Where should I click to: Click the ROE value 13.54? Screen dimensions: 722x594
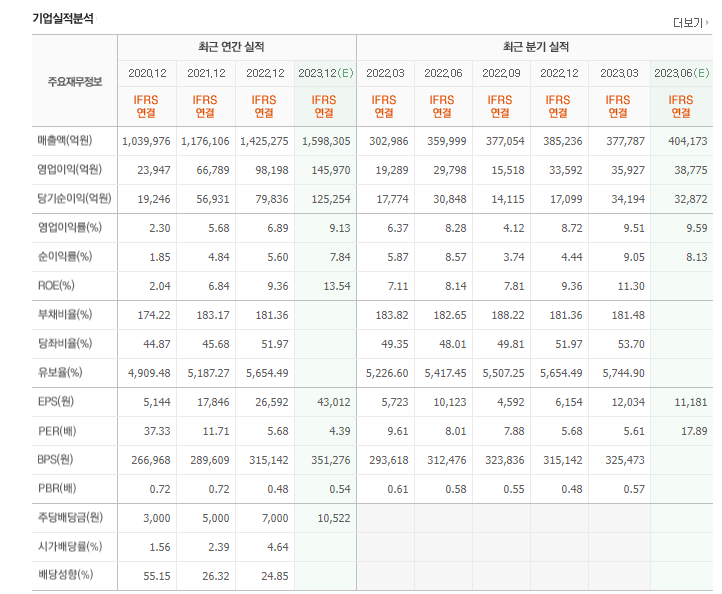coord(337,286)
